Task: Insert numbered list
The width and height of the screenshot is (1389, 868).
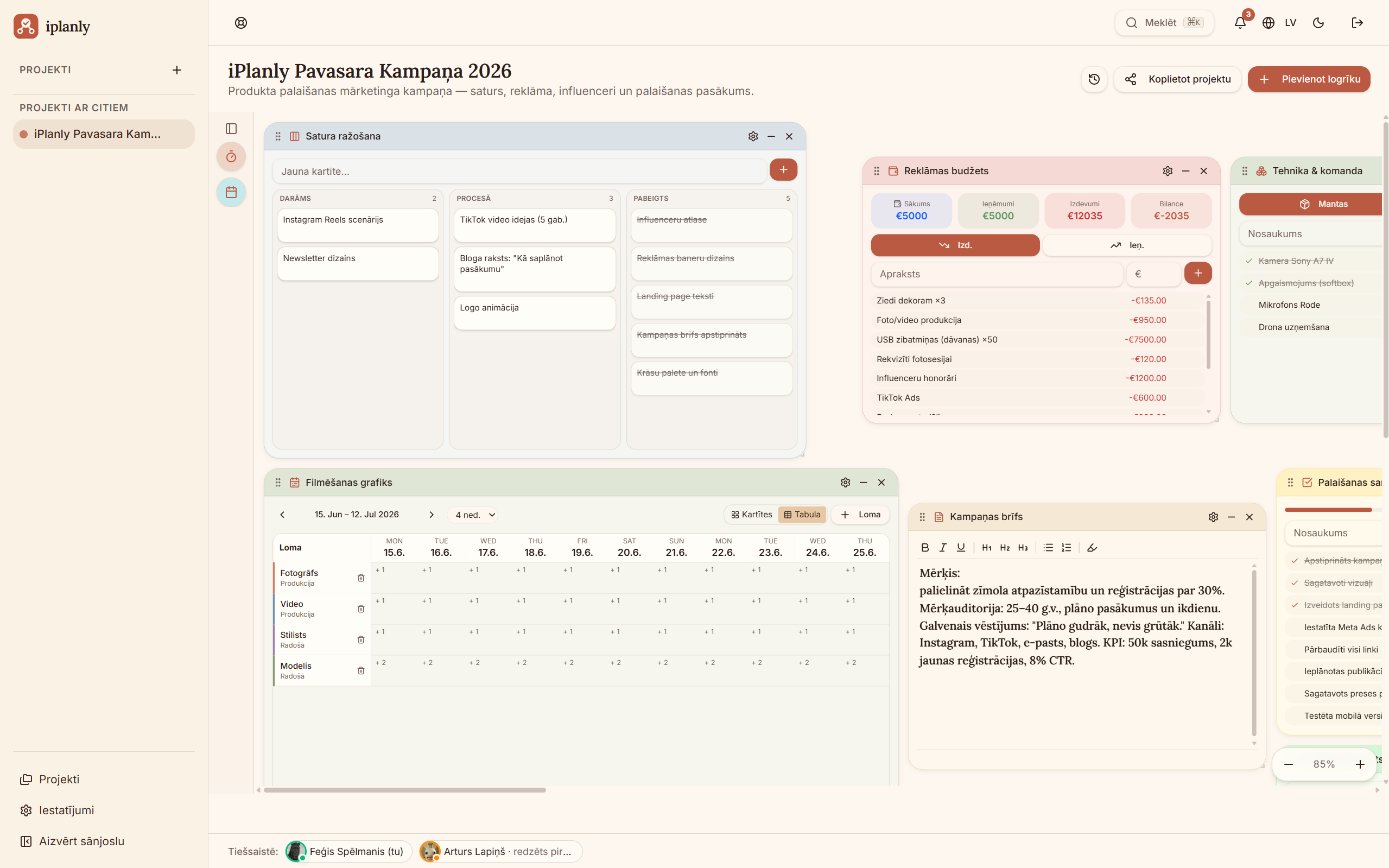Action: point(1067,548)
